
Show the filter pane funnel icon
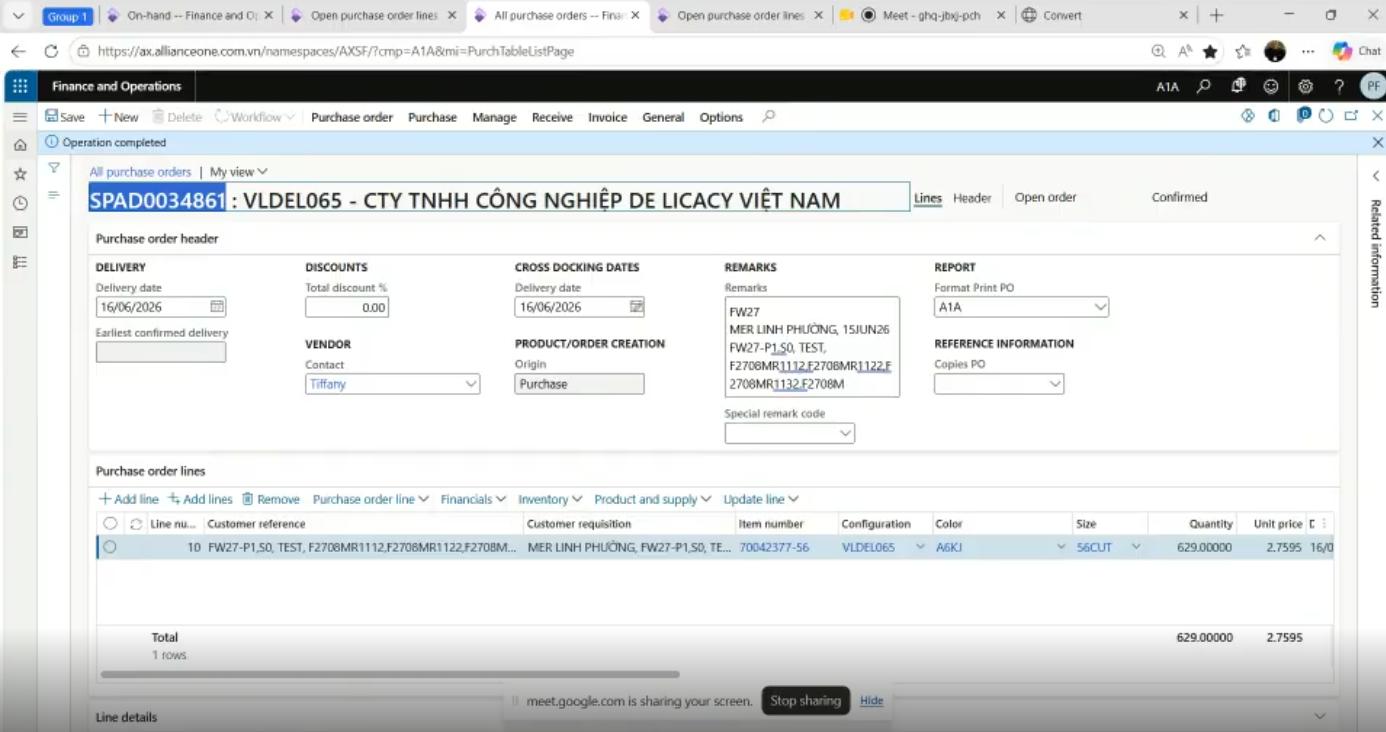pos(54,168)
